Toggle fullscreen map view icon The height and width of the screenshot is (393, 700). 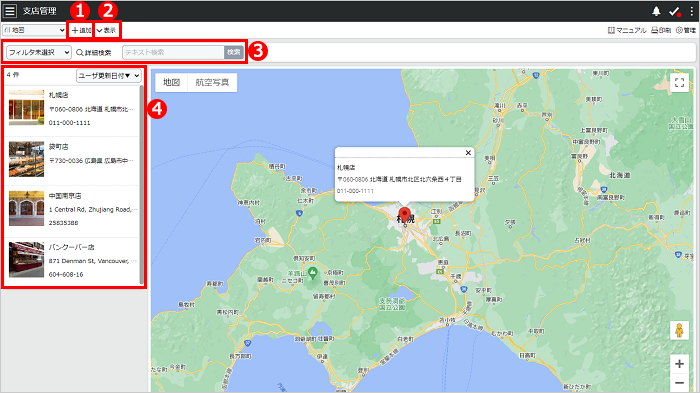(x=679, y=83)
